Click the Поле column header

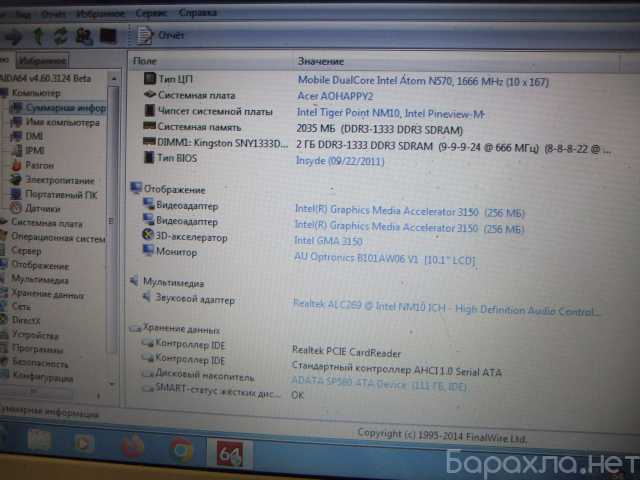coord(144,61)
